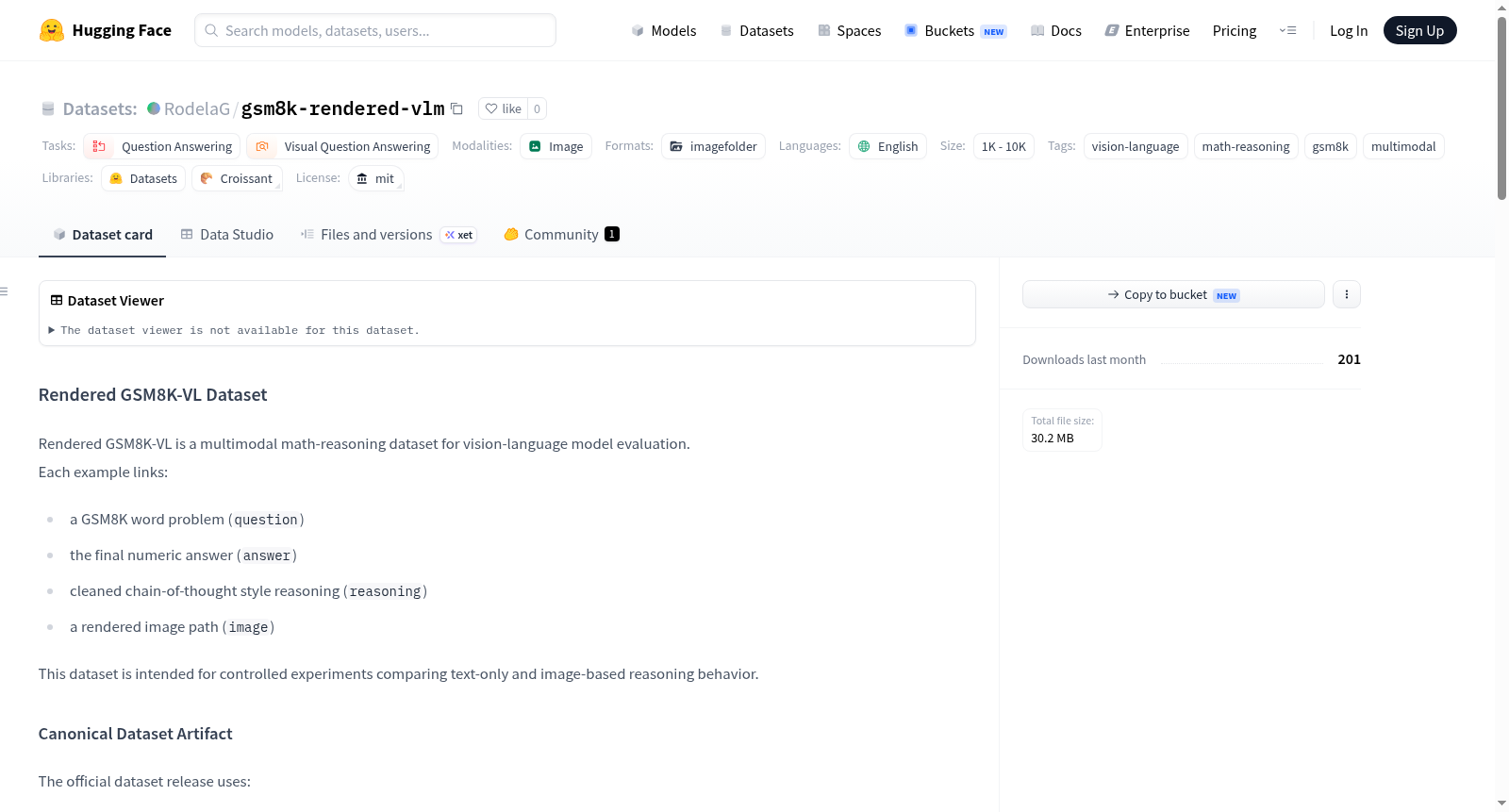
Task: Go to the Community tab
Action: [561, 235]
